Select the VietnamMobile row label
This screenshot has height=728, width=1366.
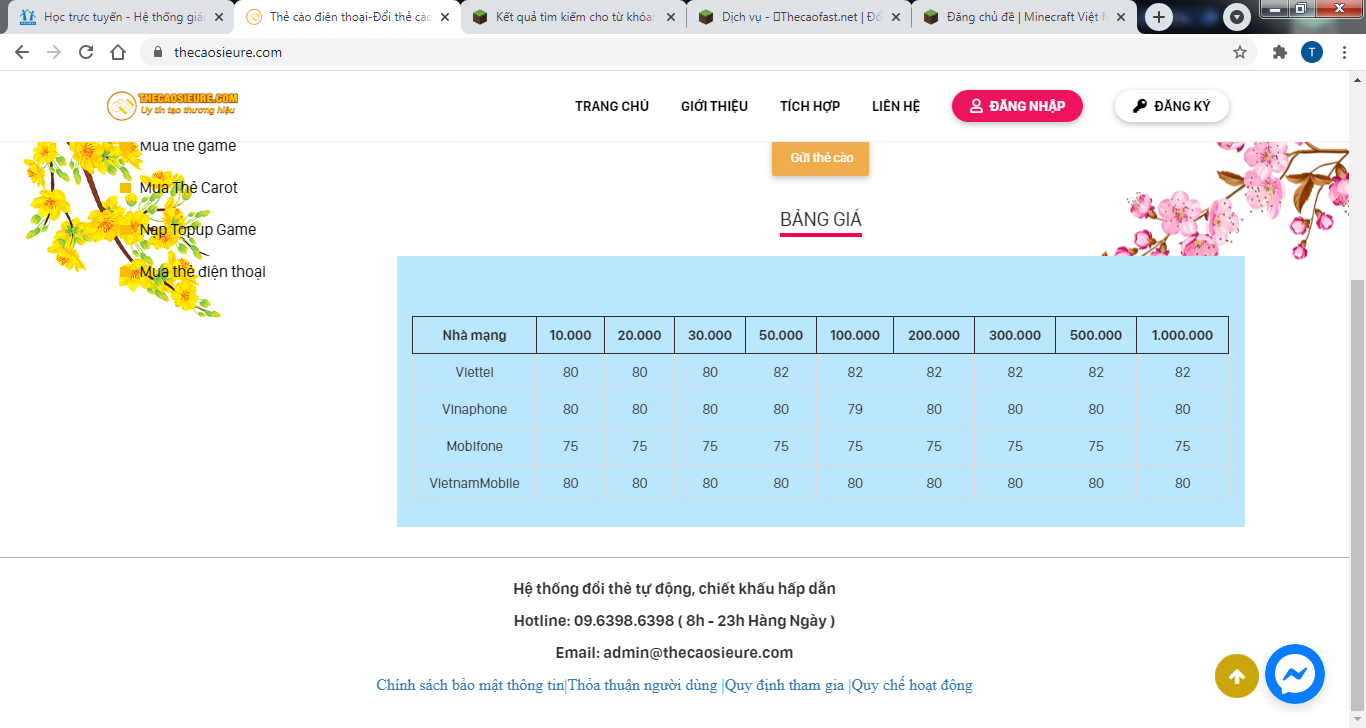click(474, 483)
